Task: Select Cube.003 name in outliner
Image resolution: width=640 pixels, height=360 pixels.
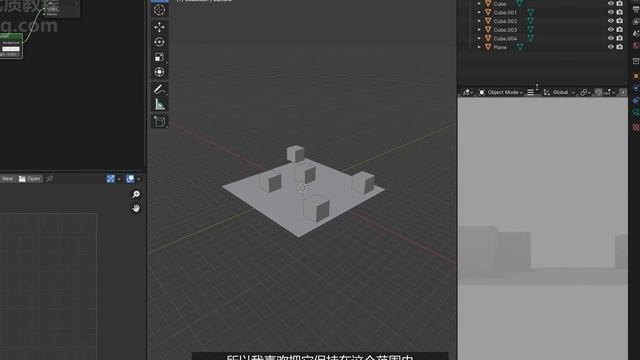Action: coord(505,29)
